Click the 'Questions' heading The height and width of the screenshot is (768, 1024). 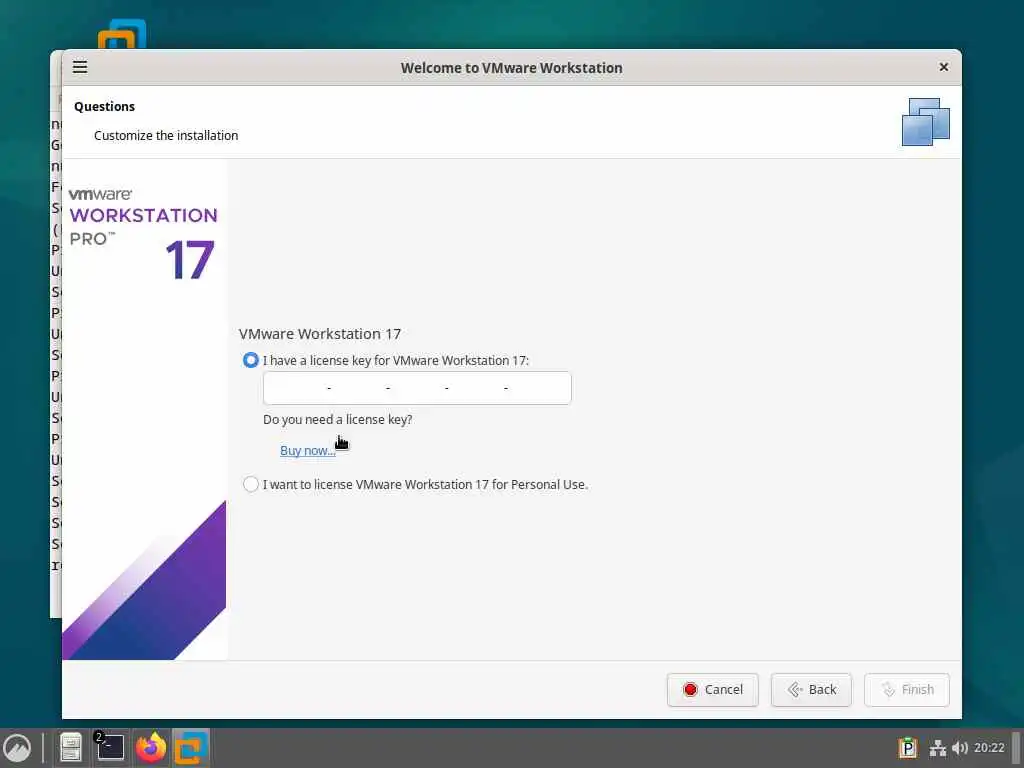104,106
